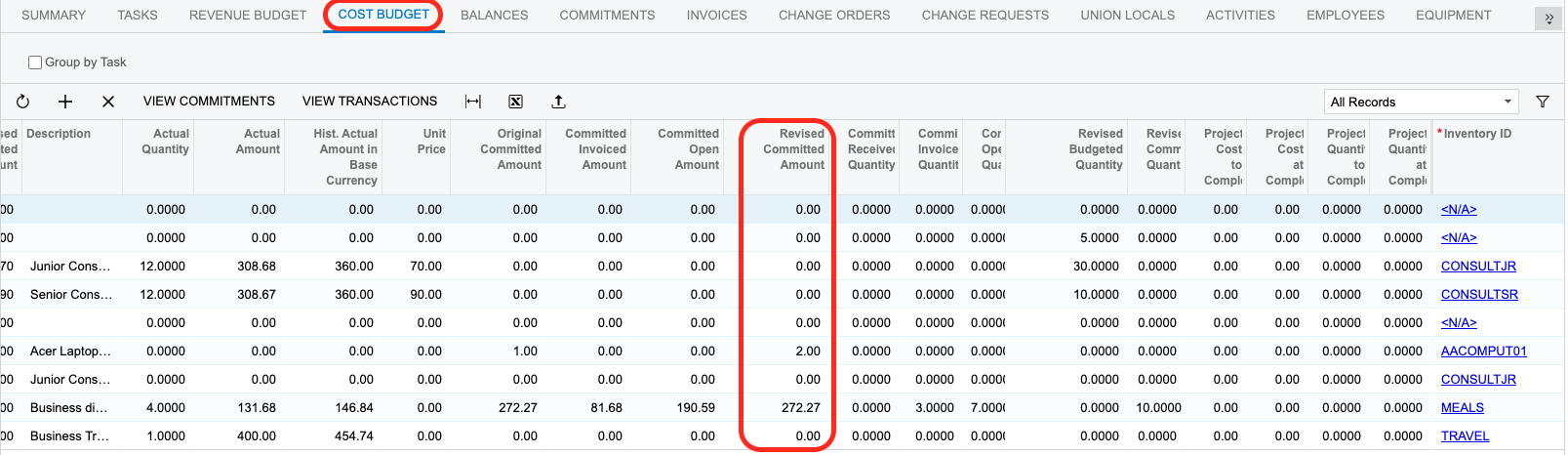
Task: Click the Refresh icon in grid toolbar
Action: click(22, 102)
